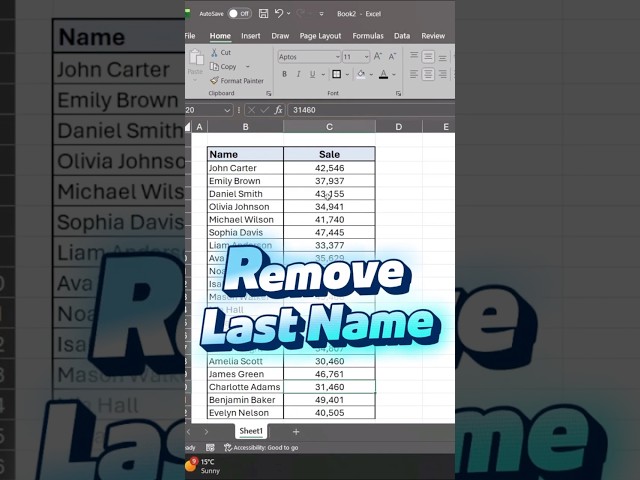Open the Font group dialog launcher
This screenshot has height=480, width=640.
398,93
